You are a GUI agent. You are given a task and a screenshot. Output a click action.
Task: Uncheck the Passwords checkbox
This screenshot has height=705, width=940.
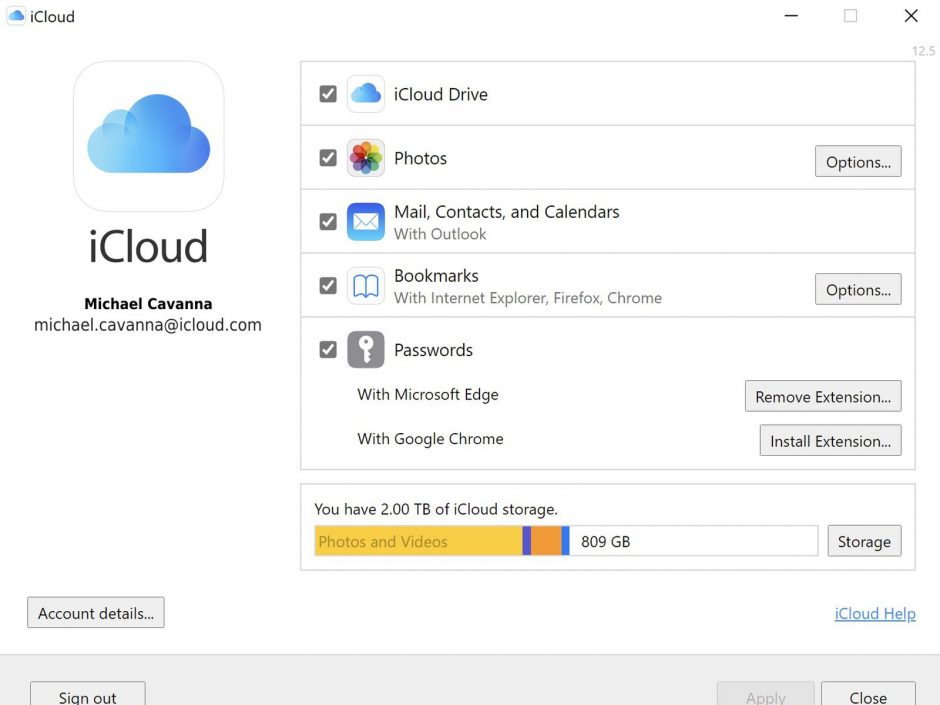coord(328,350)
